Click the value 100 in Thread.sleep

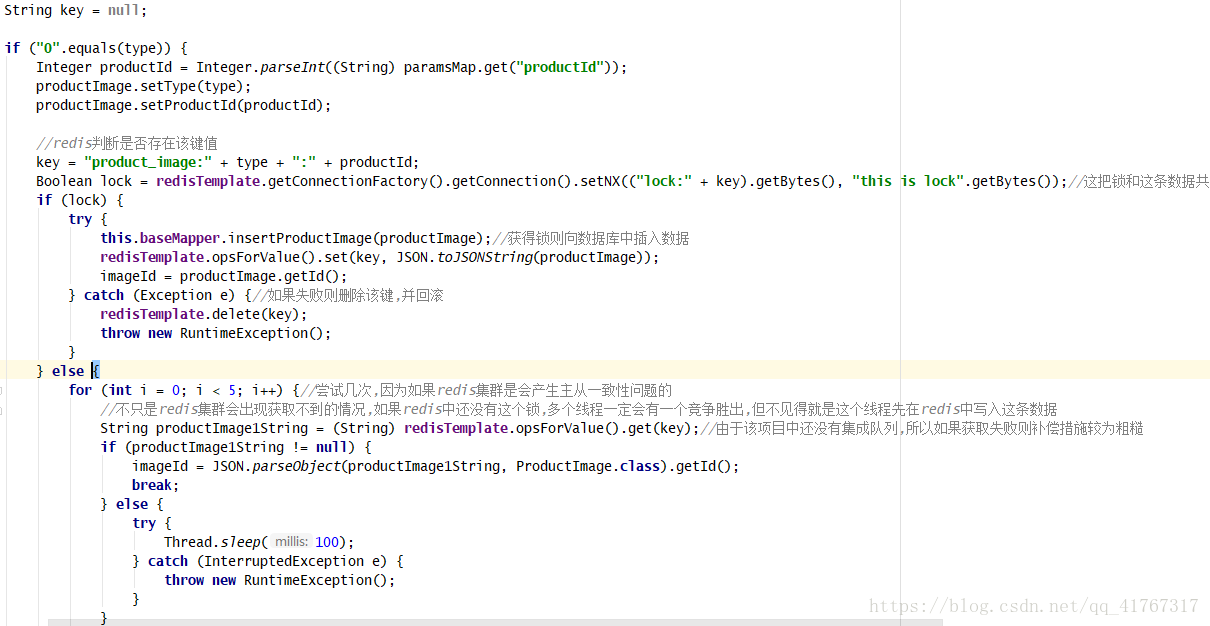[327, 542]
